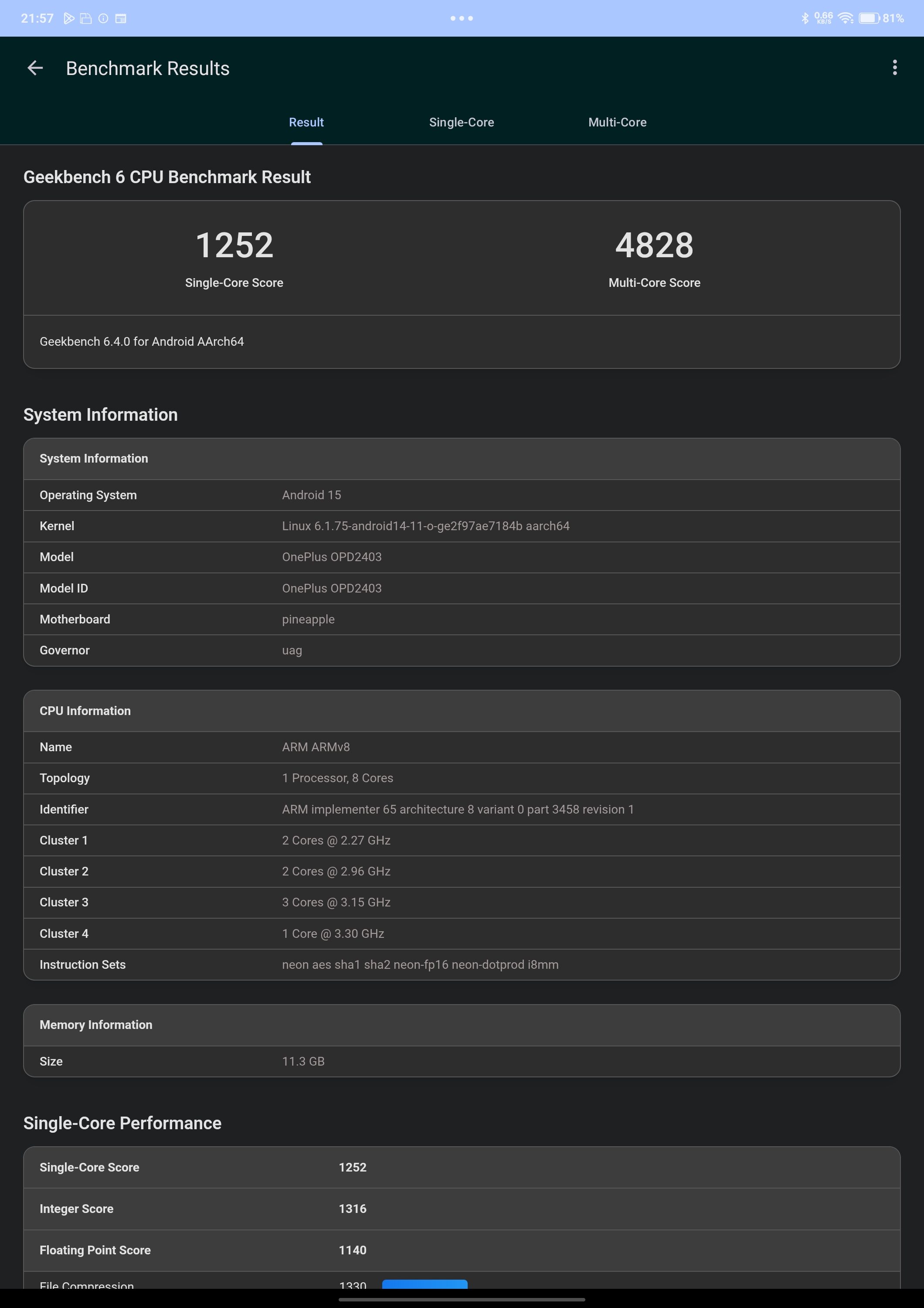Screen dimensions: 924x1308
Task: Open the three-dot overflow menu
Action: point(894,68)
